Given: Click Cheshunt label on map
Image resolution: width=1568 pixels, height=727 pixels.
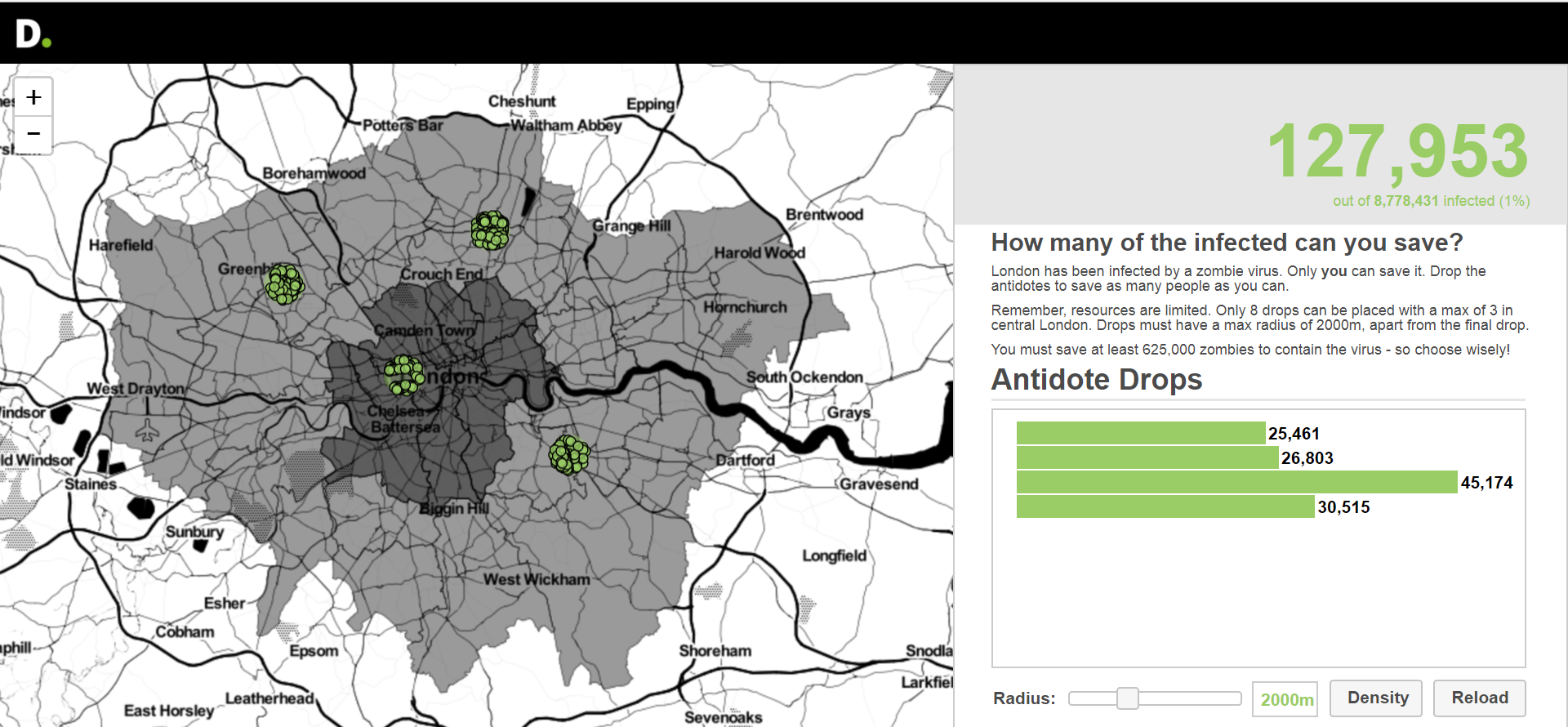Looking at the screenshot, I should [522, 101].
